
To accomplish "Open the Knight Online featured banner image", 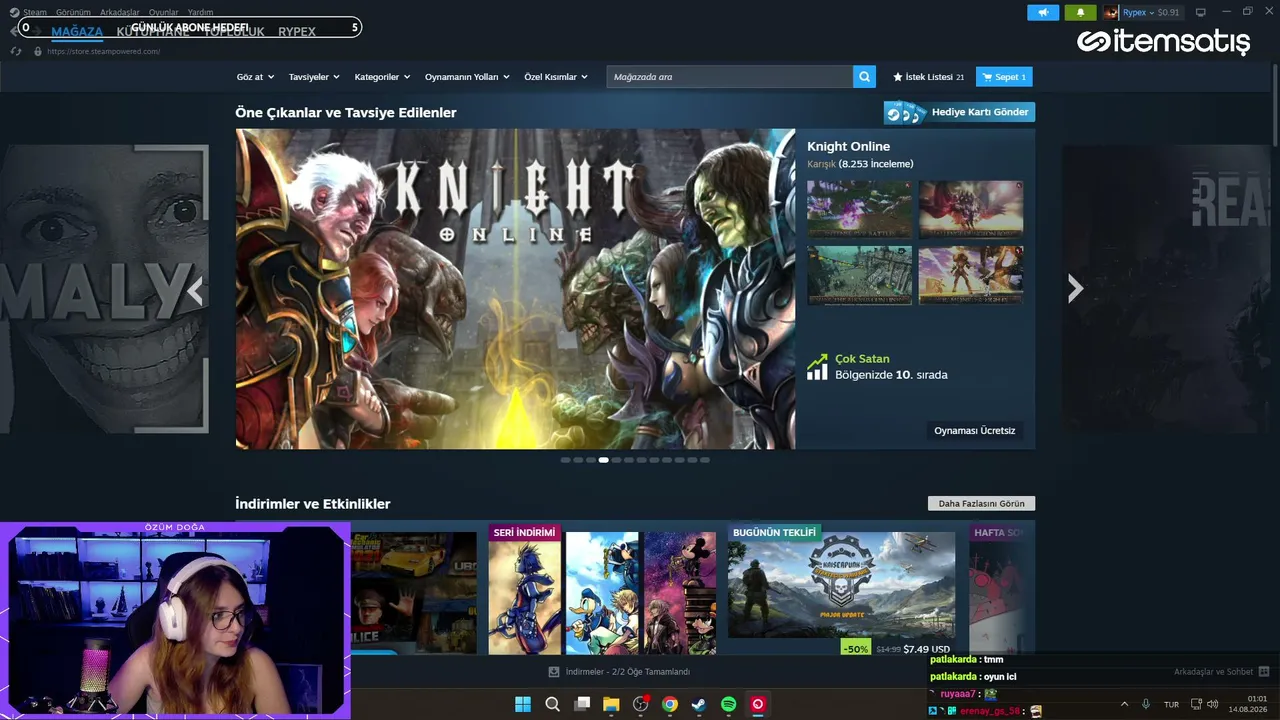I will point(515,289).
